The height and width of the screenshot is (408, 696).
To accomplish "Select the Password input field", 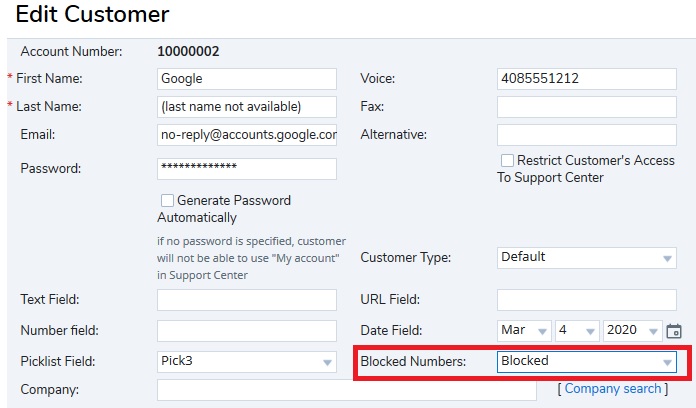I will tap(246, 169).
